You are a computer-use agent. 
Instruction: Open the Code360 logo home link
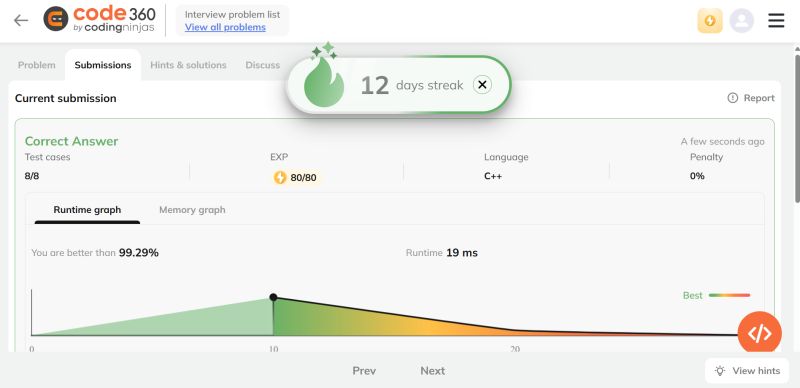click(x=99, y=20)
